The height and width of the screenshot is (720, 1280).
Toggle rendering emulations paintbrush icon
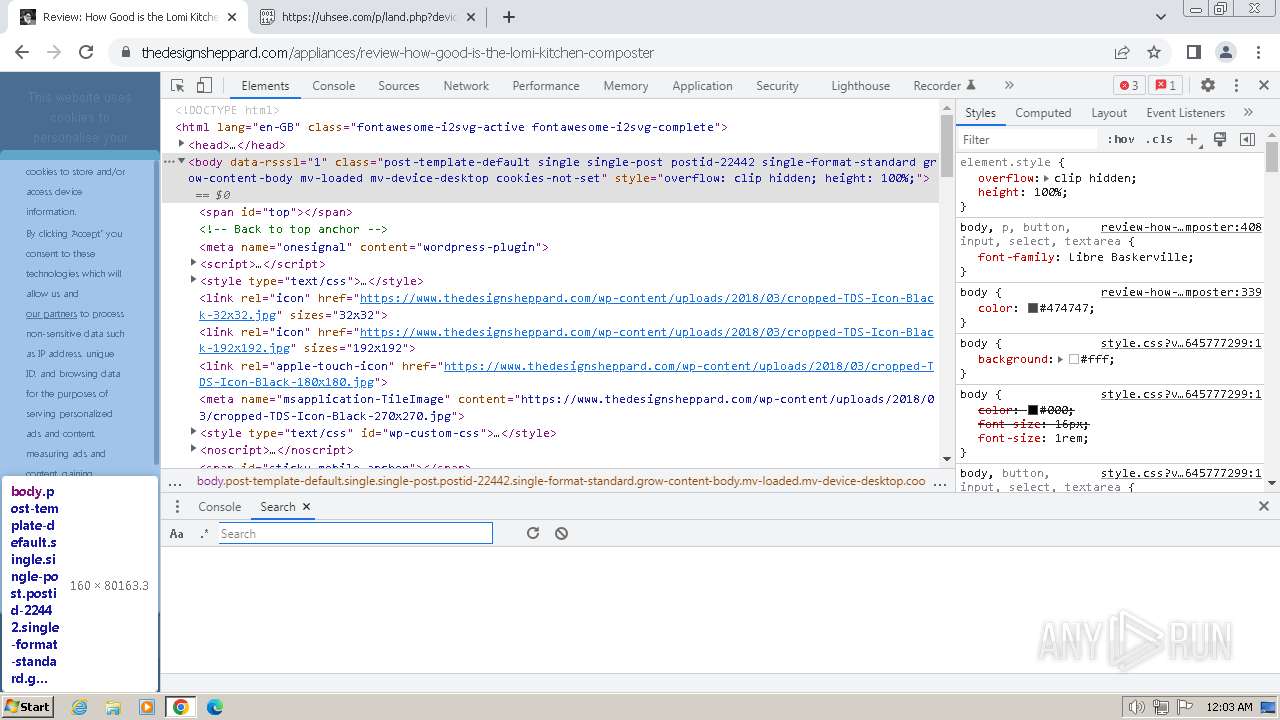(x=1220, y=140)
